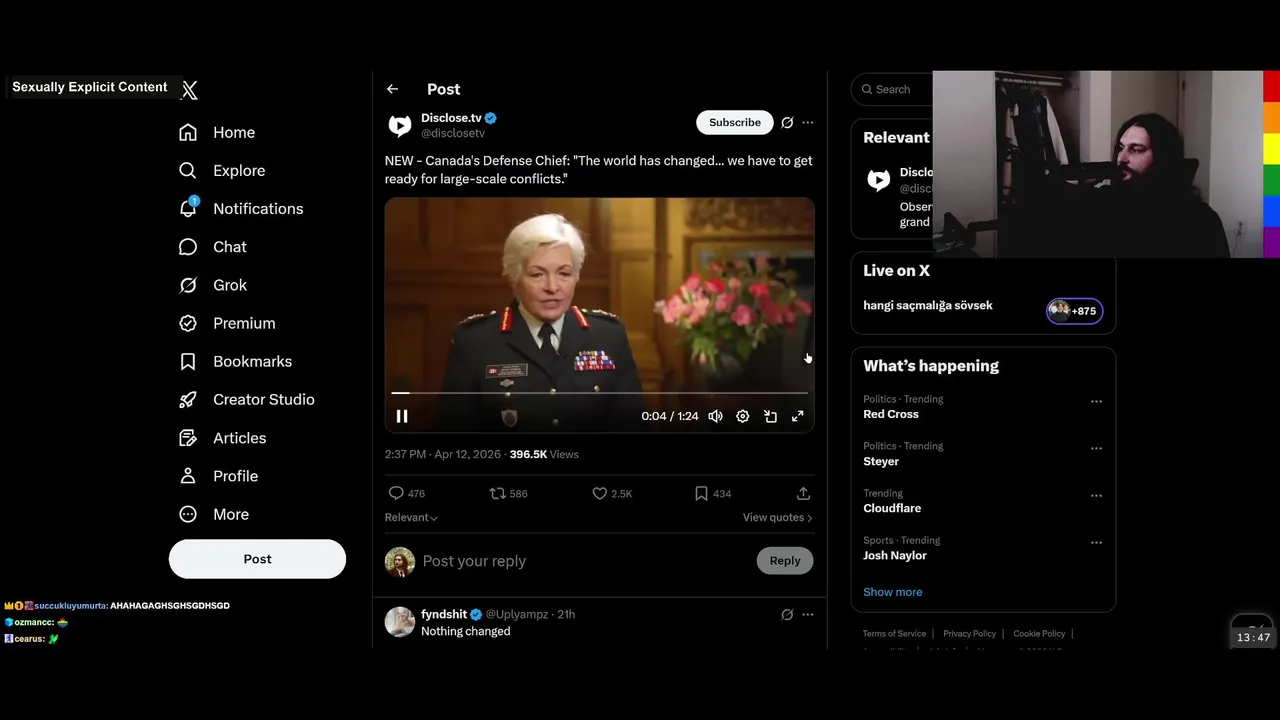Open Josh Naylor trending topic
The height and width of the screenshot is (720, 1280).
[x=895, y=555]
